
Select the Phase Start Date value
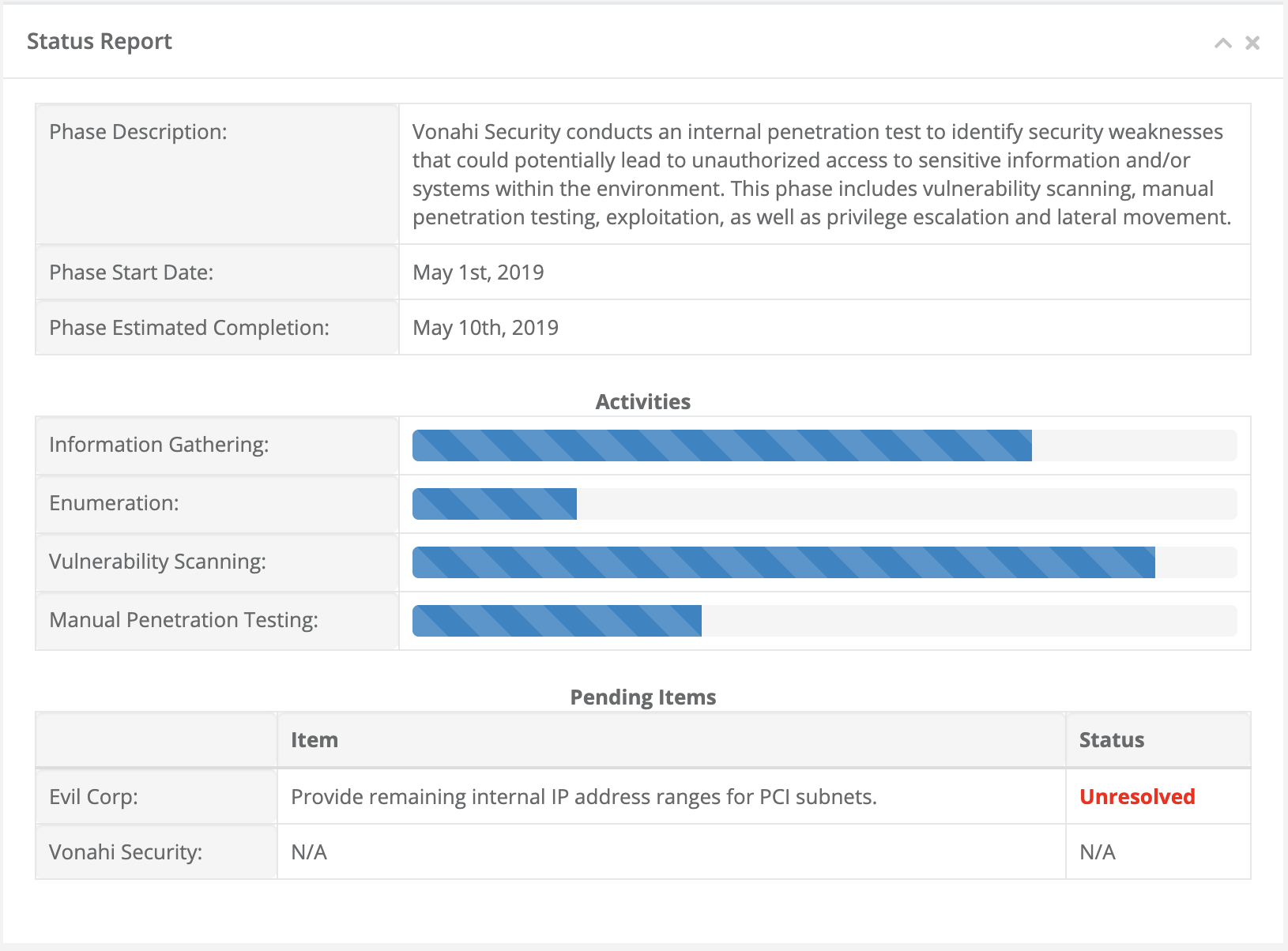coord(478,273)
